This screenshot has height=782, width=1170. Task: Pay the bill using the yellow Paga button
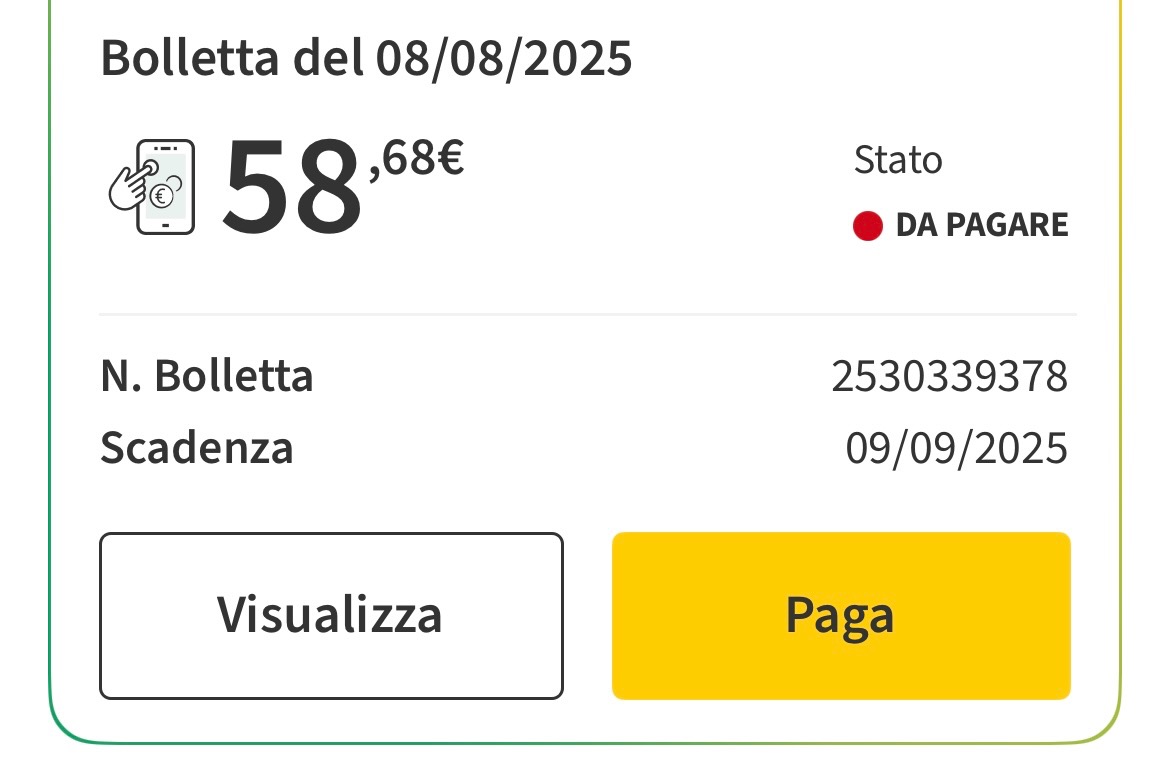point(841,616)
